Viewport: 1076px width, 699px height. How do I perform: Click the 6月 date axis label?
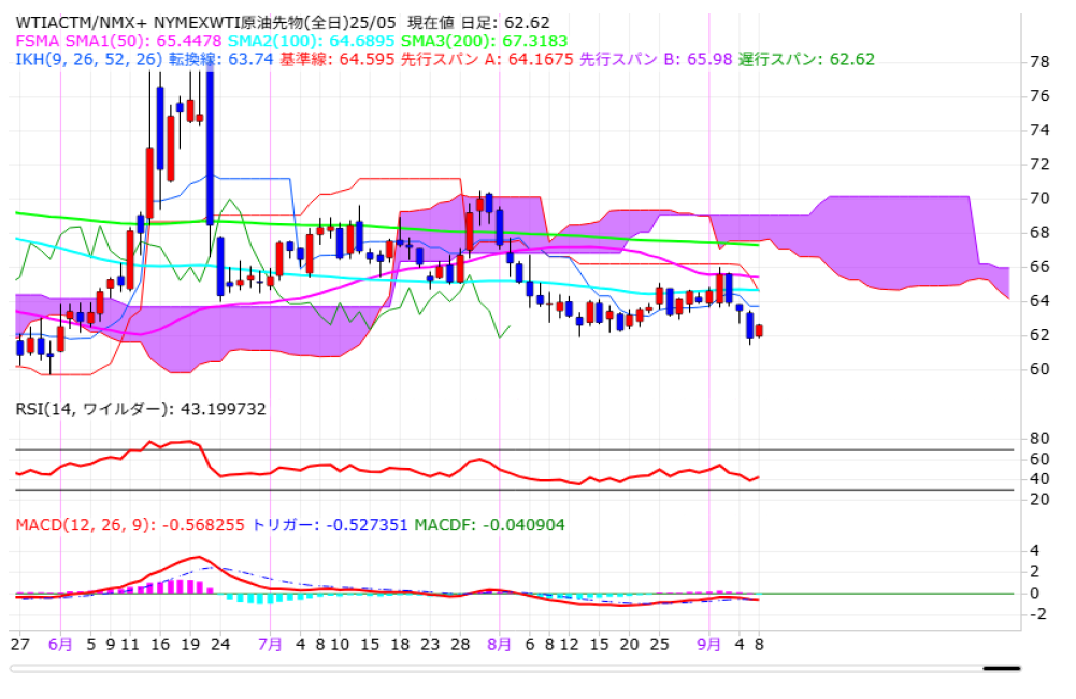60,645
